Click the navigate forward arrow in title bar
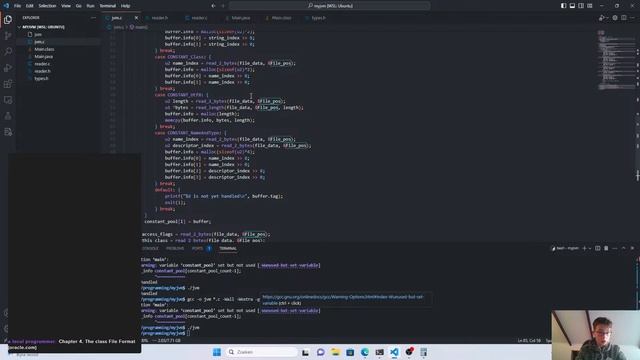The image size is (640, 360). point(223,6)
